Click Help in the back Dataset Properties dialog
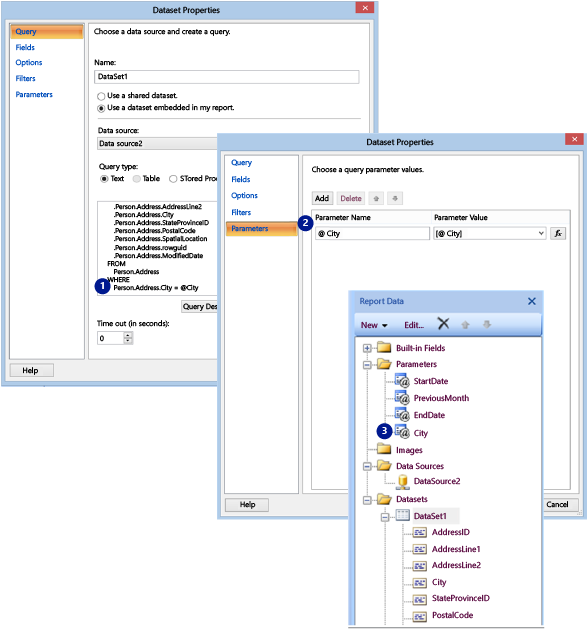Image resolution: width=587 pixels, height=638 pixels. tap(31, 370)
